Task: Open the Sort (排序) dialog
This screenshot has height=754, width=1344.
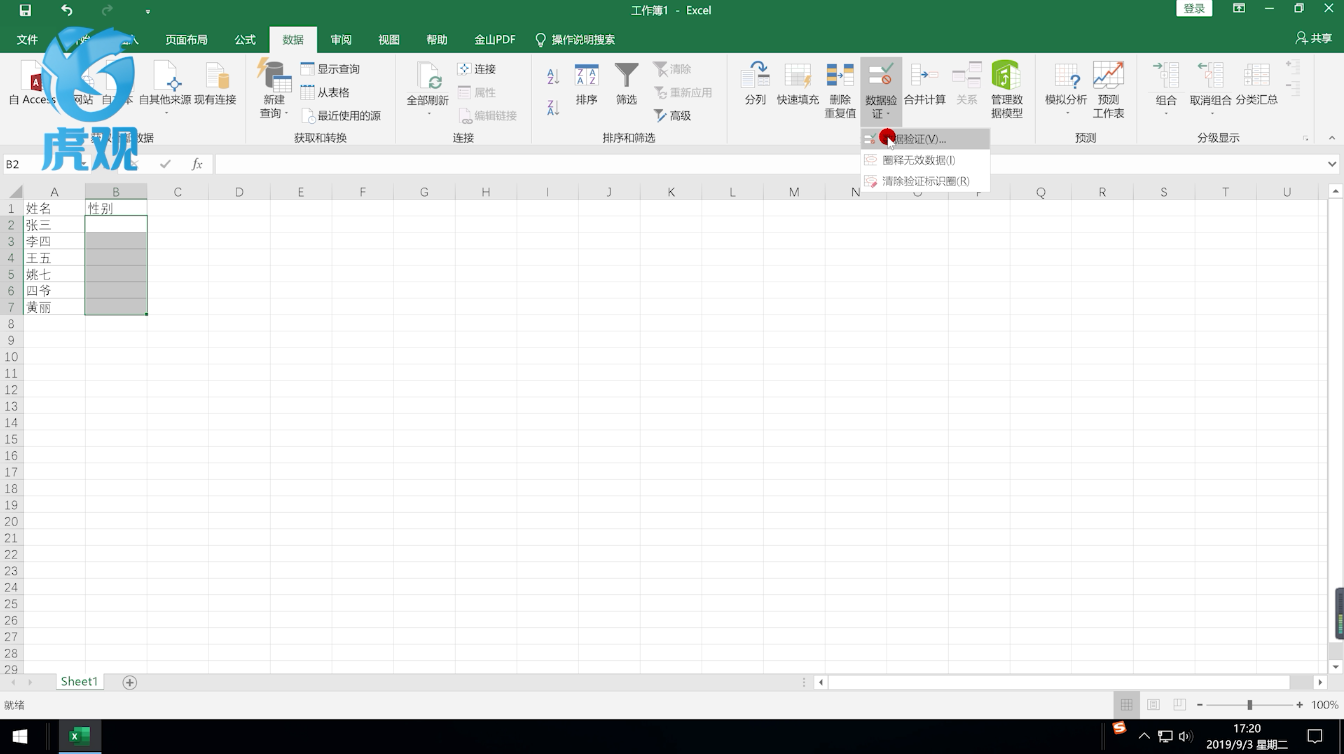Action: click(x=586, y=85)
